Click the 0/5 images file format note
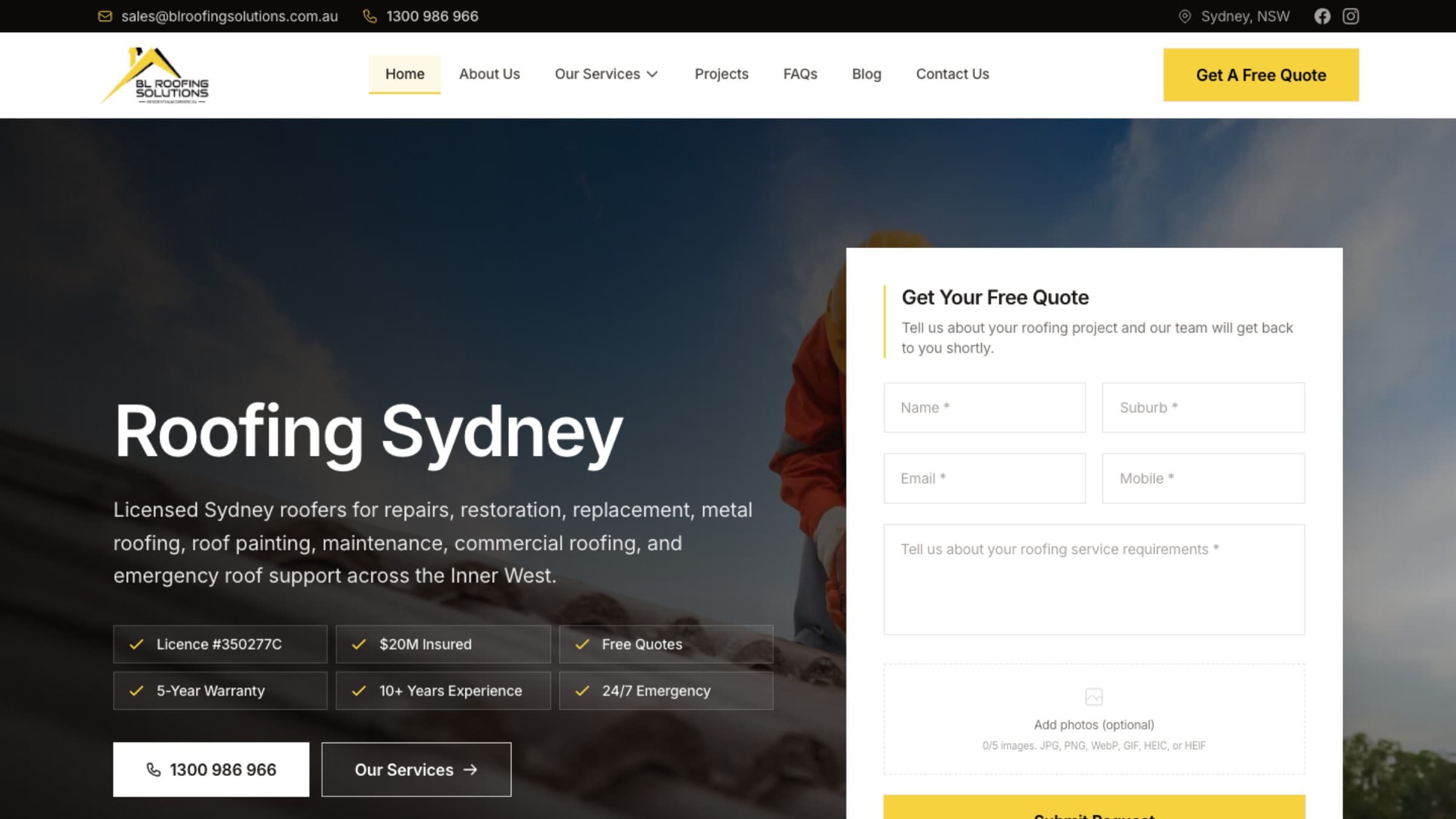The image size is (1456, 819). 1094,746
